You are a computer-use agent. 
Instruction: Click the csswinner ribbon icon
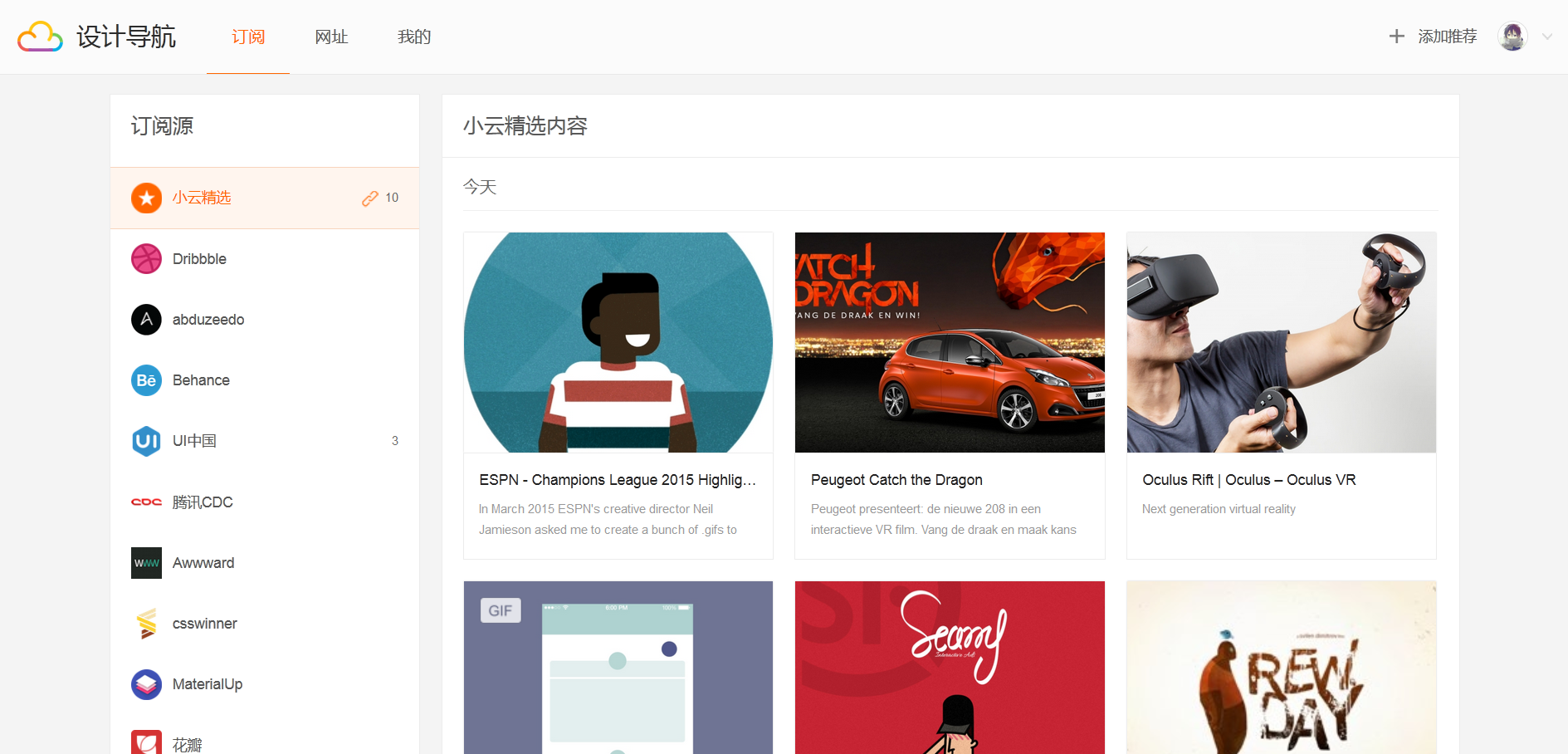[x=147, y=624]
